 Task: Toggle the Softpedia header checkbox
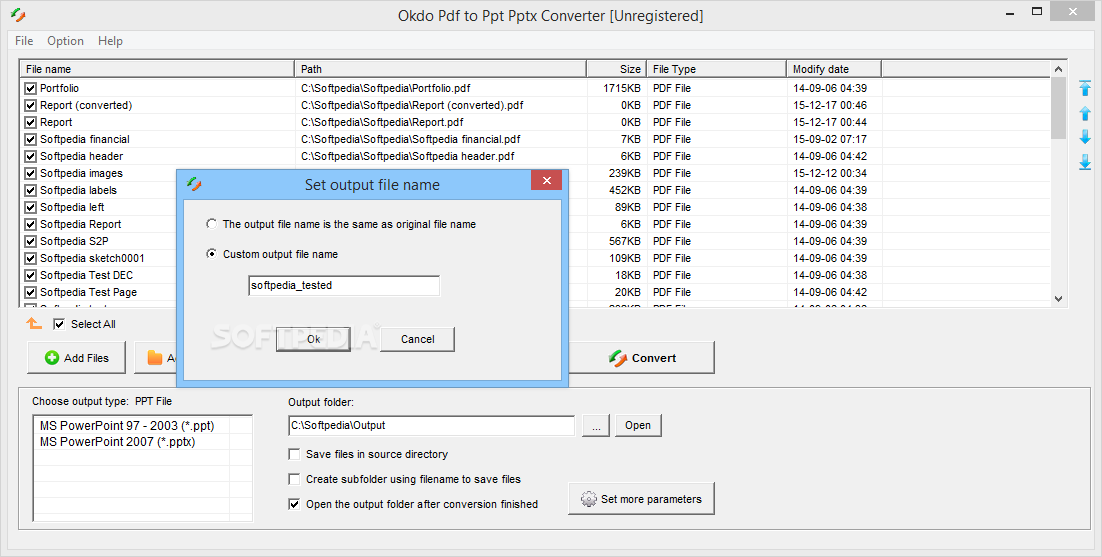tap(30, 156)
